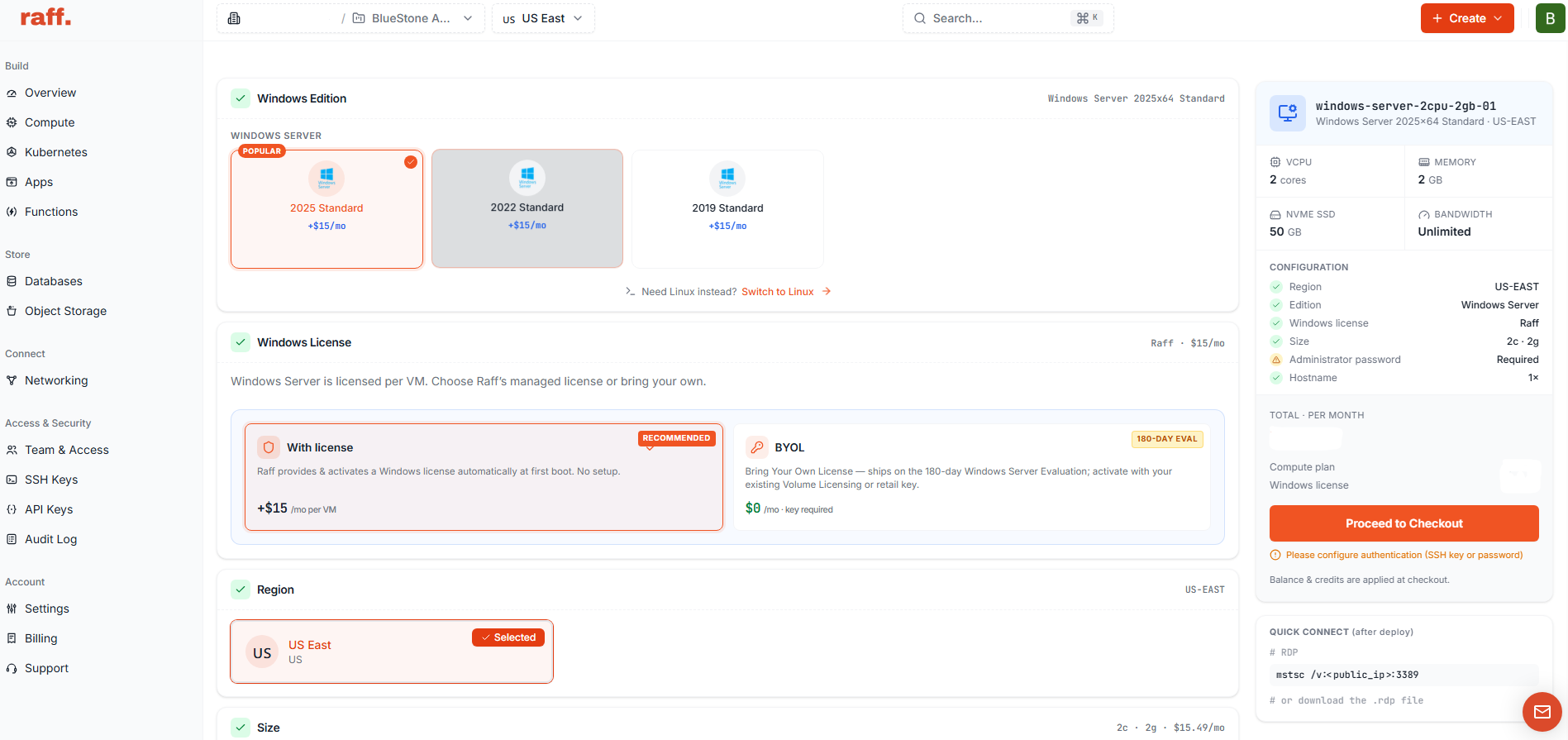Go to Billing in the sidebar

(x=41, y=638)
